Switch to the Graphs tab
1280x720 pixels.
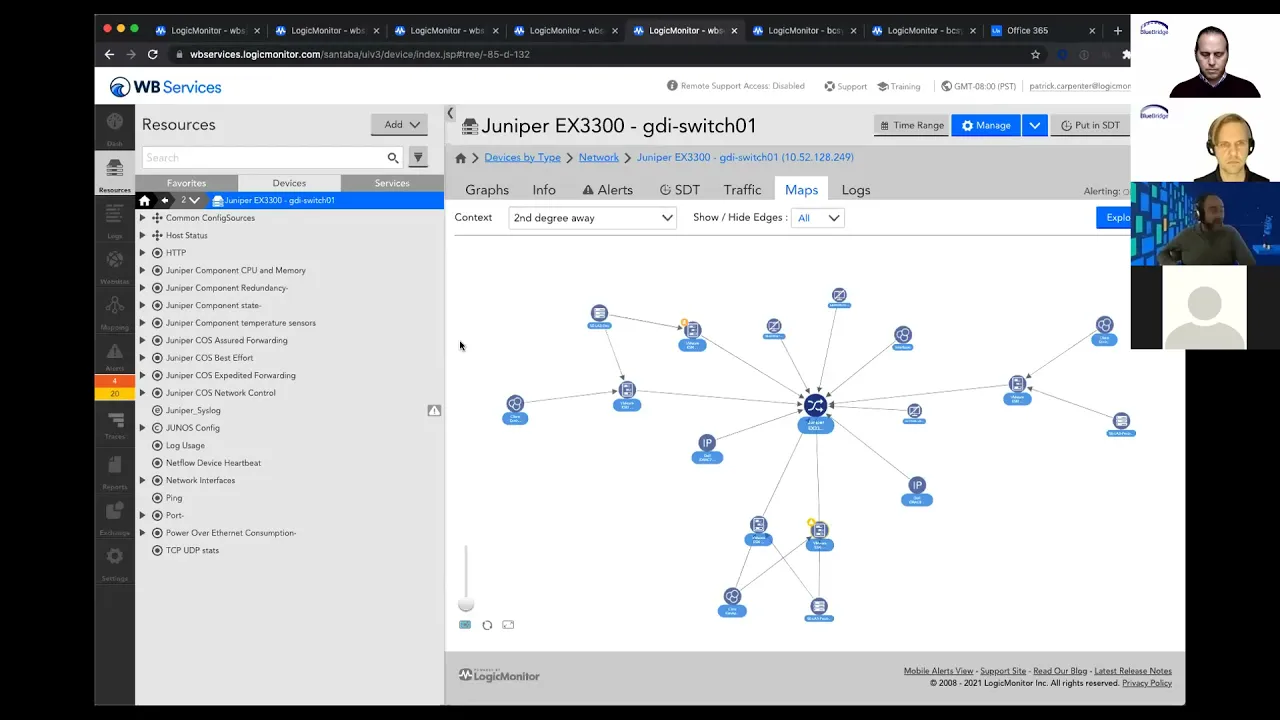[487, 190]
